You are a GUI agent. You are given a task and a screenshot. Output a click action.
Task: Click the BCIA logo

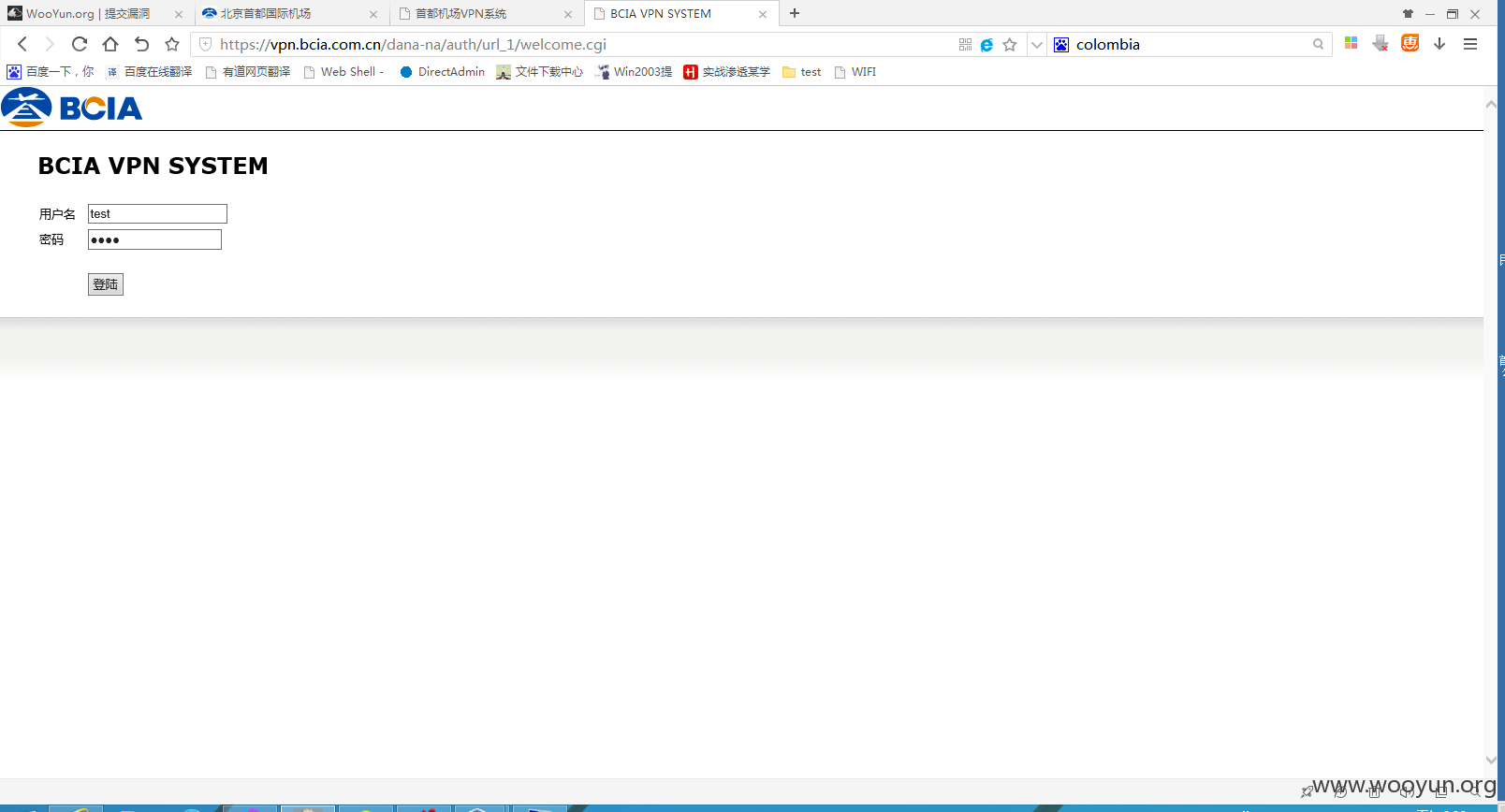(x=72, y=108)
